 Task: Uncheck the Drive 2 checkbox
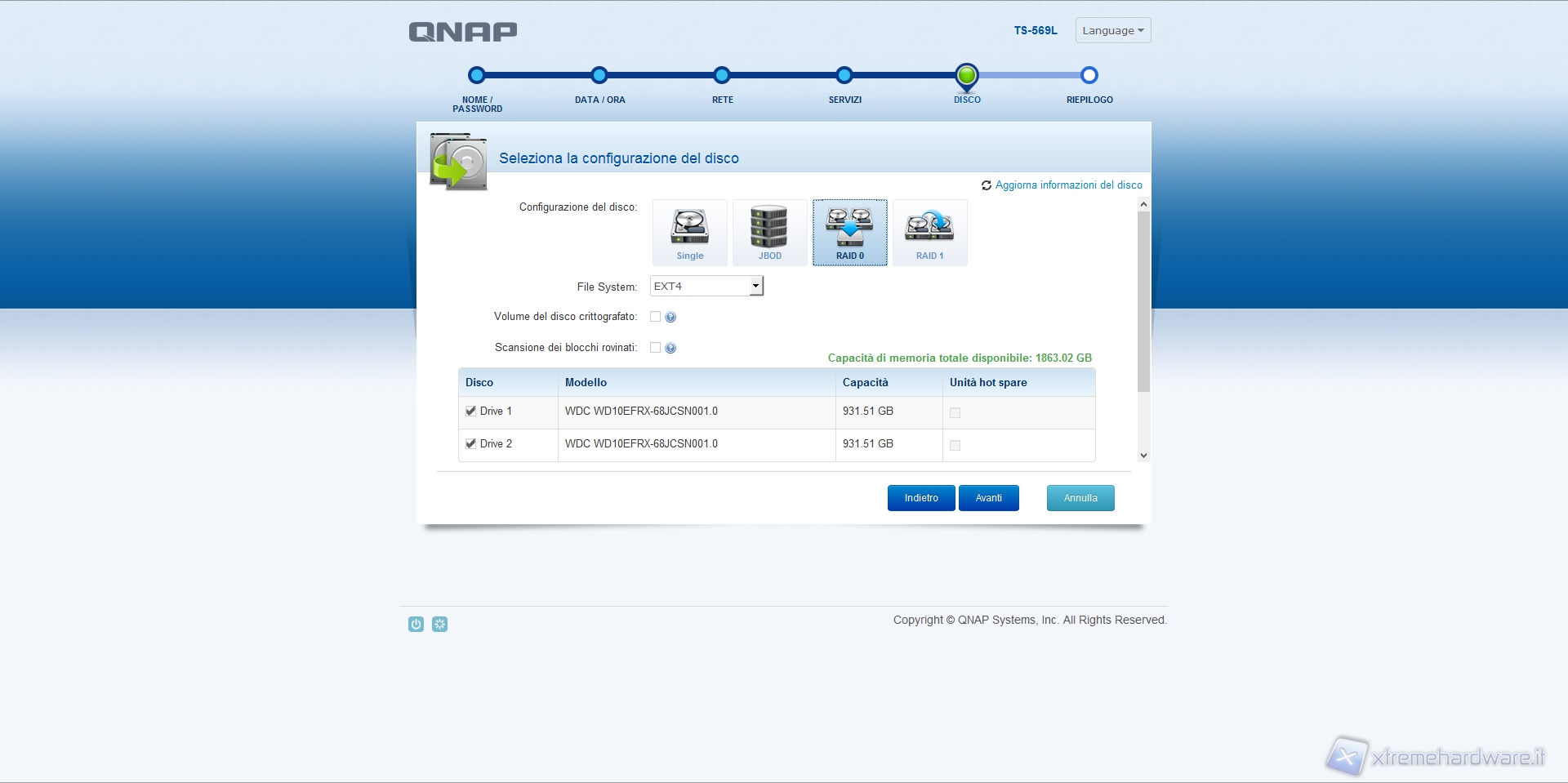pyautogui.click(x=470, y=444)
